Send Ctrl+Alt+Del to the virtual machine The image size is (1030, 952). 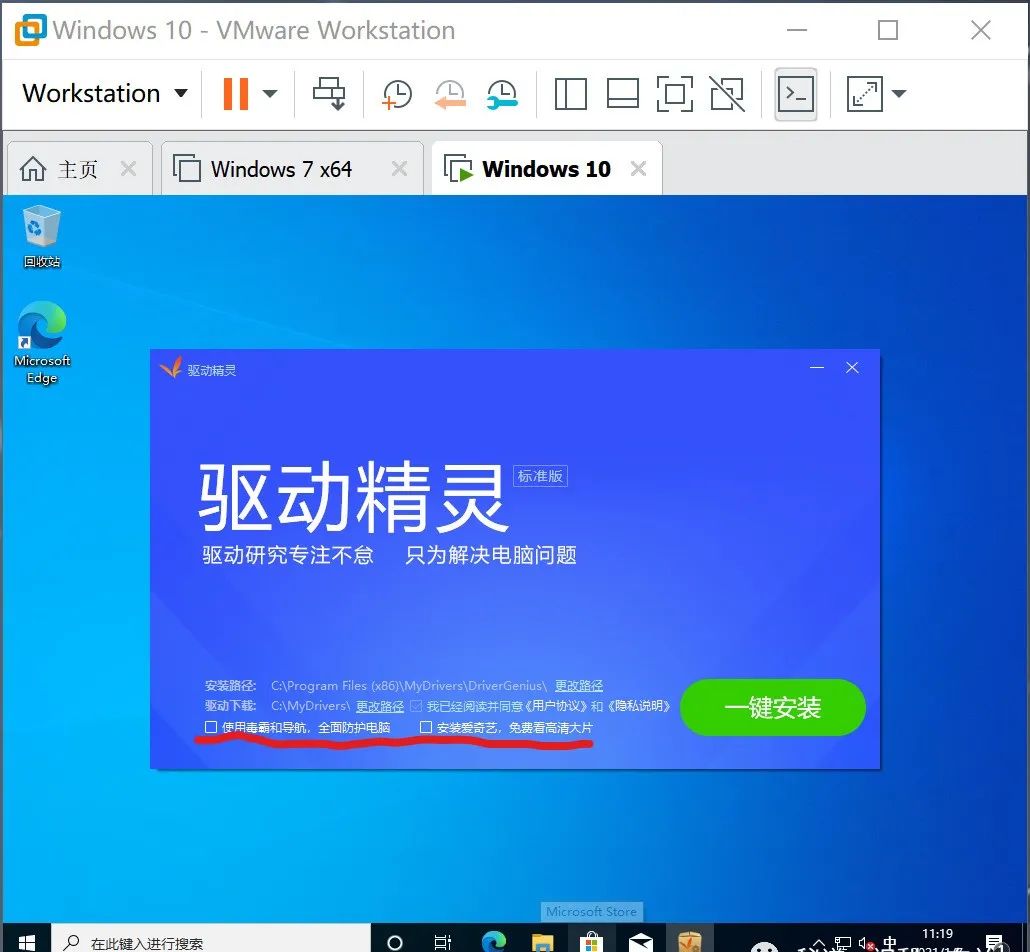pyautogui.click(x=330, y=94)
